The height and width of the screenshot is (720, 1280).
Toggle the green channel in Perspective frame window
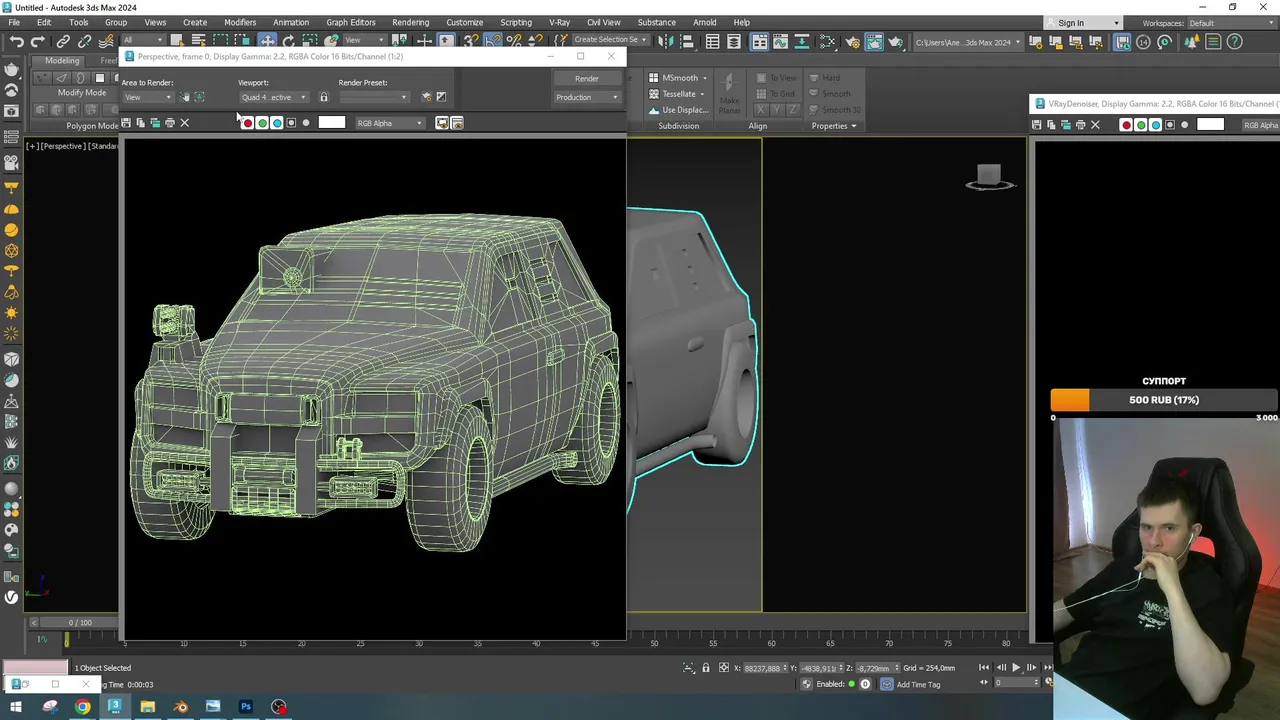coord(262,123)
